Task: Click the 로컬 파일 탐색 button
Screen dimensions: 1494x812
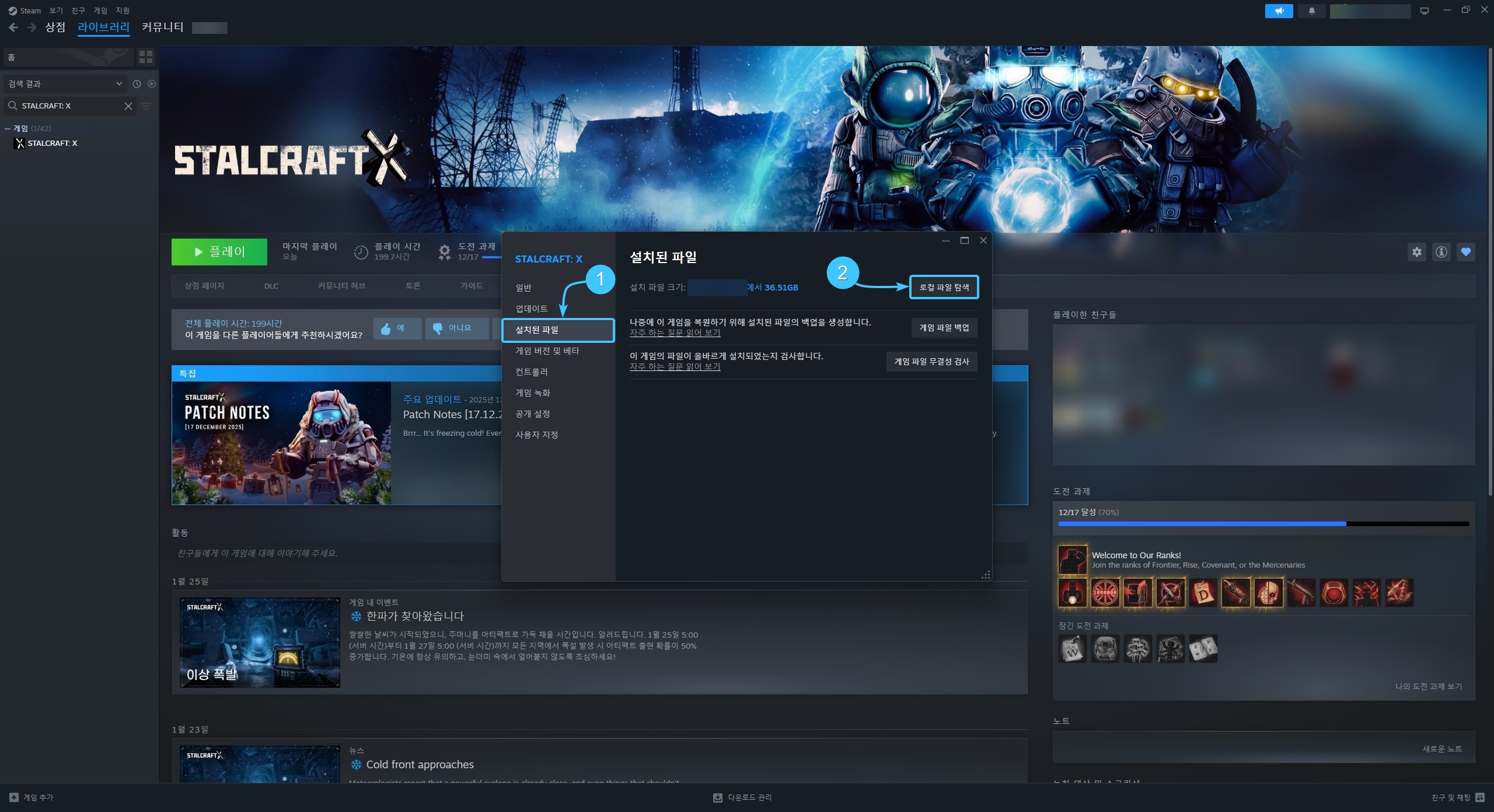Action: click(x=944, y=287)
